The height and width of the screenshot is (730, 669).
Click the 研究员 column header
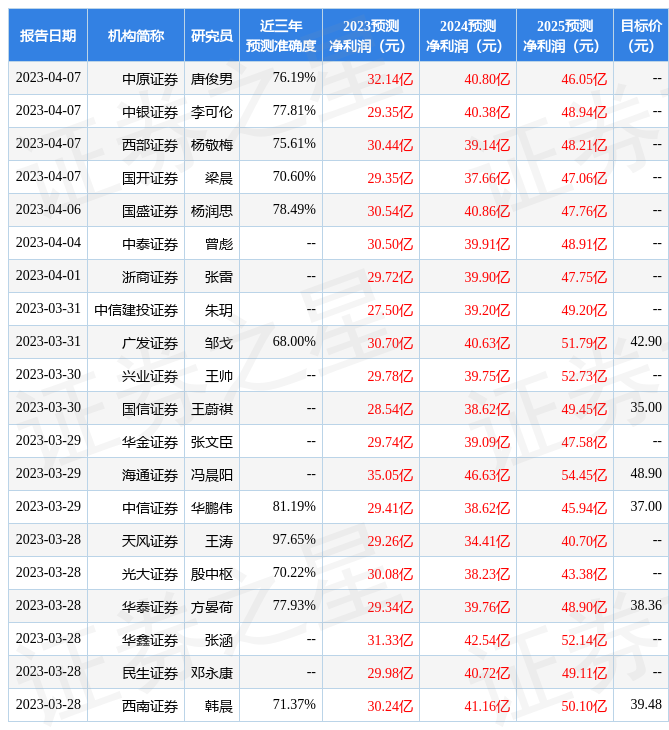coord(212,35)
